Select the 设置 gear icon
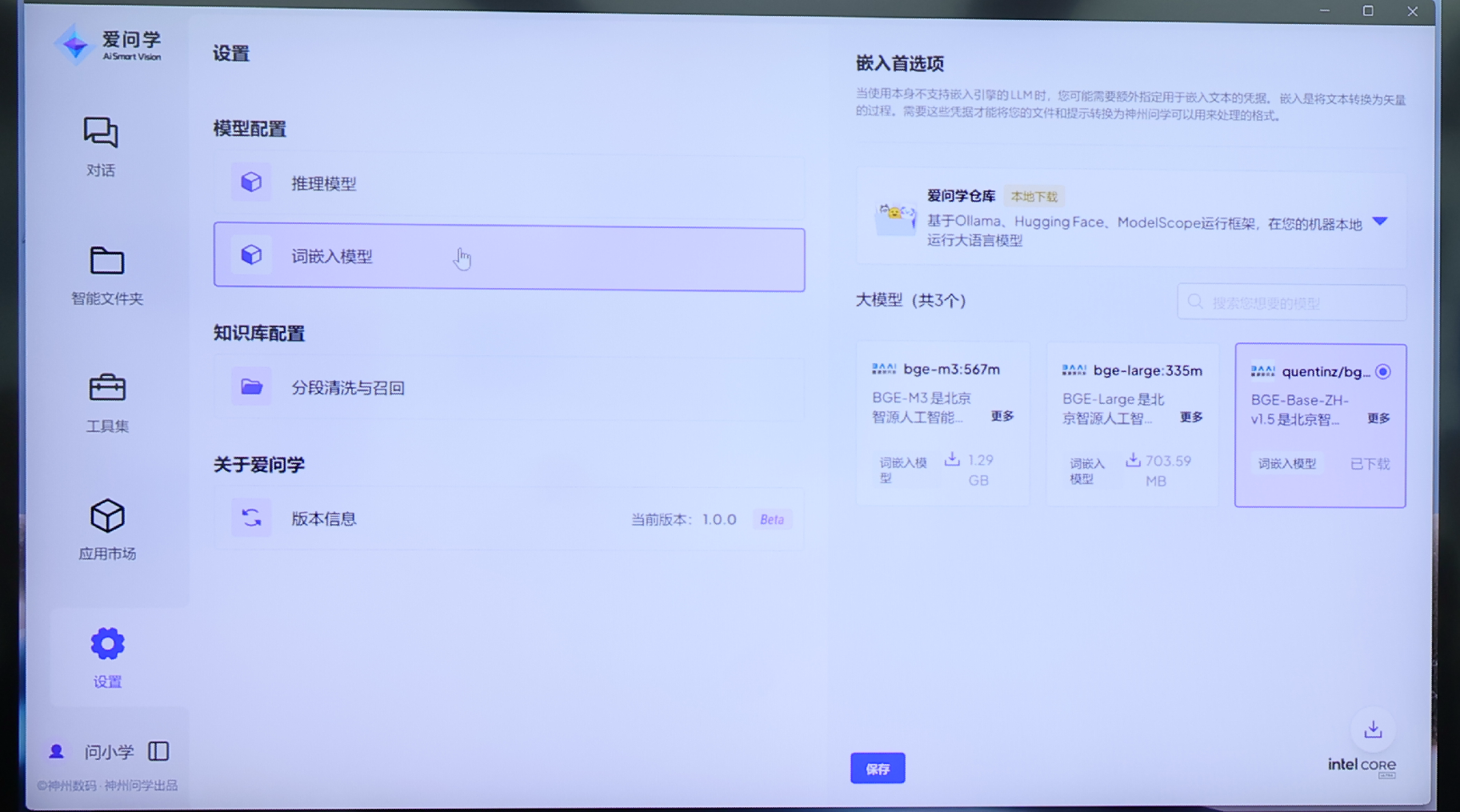The height and width of the screenshot is (812, 1460). click(x=107, y=643)
